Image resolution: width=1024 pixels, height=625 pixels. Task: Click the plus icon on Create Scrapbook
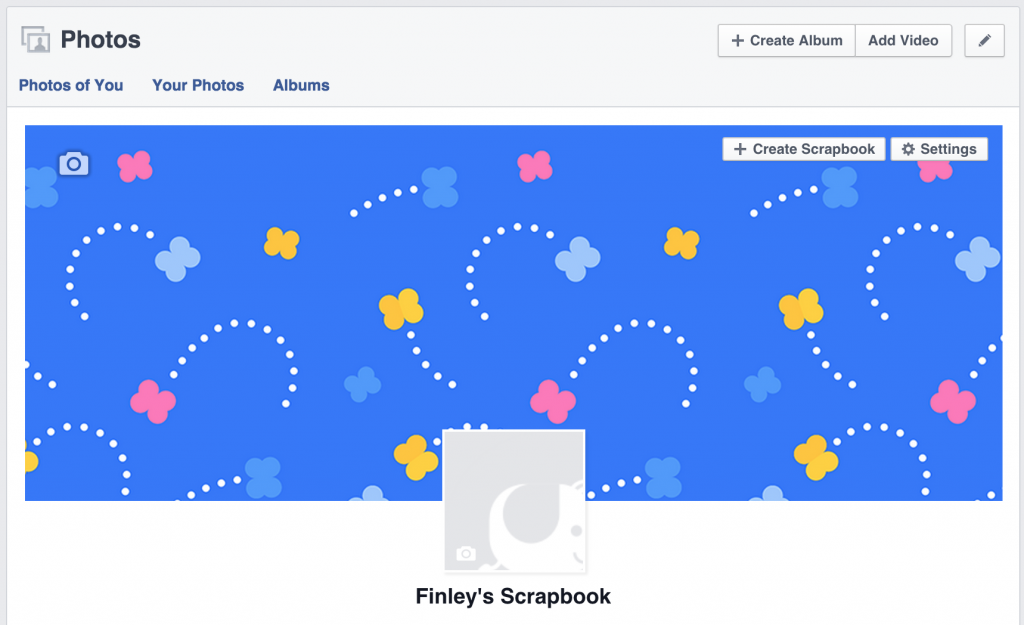point(740,149)
